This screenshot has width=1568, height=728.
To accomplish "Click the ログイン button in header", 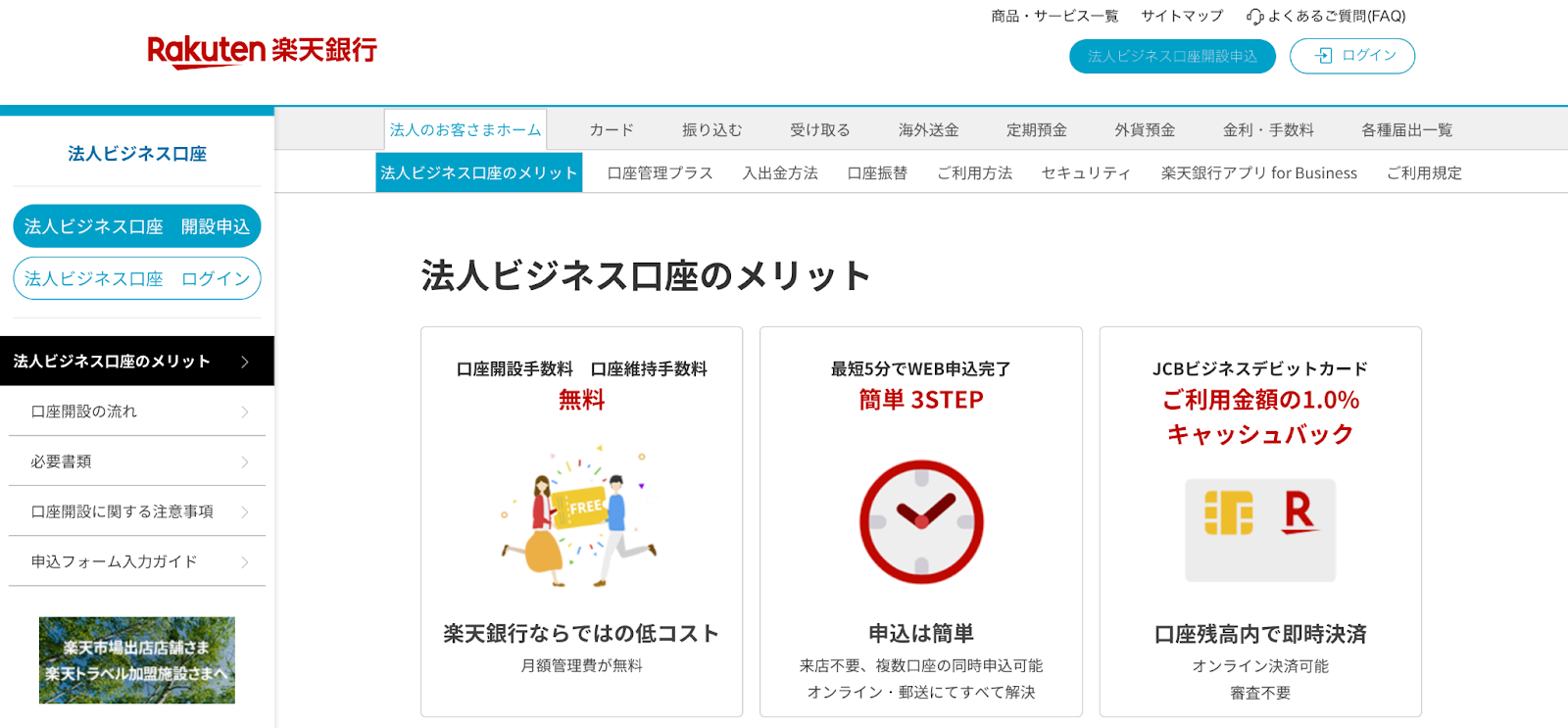I will [1352, 56].
